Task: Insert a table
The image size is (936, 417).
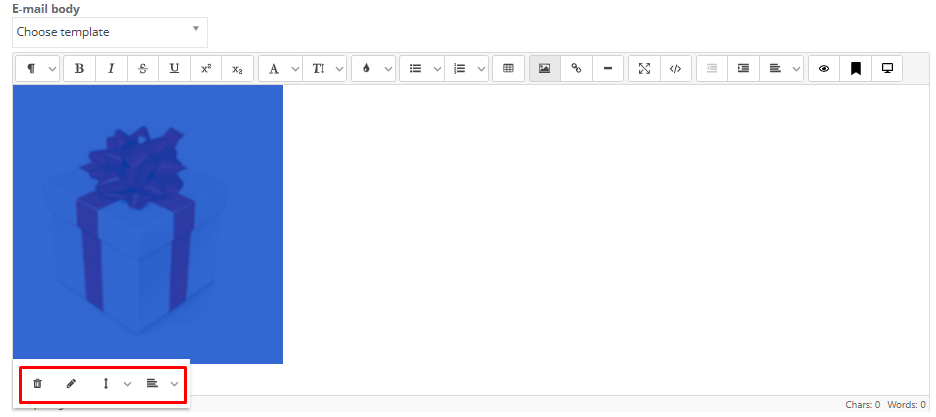Action: pos(509,69)
